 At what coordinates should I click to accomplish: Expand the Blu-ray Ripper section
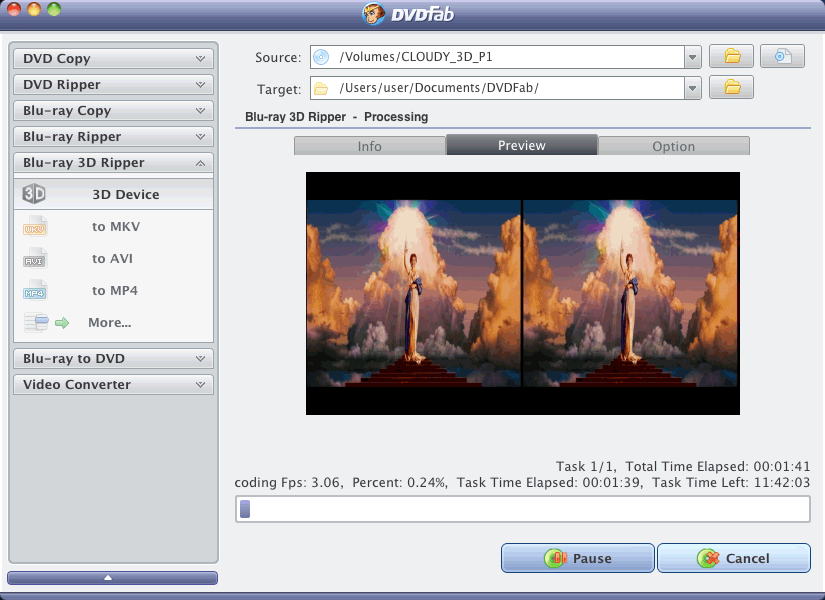point(113,137)
